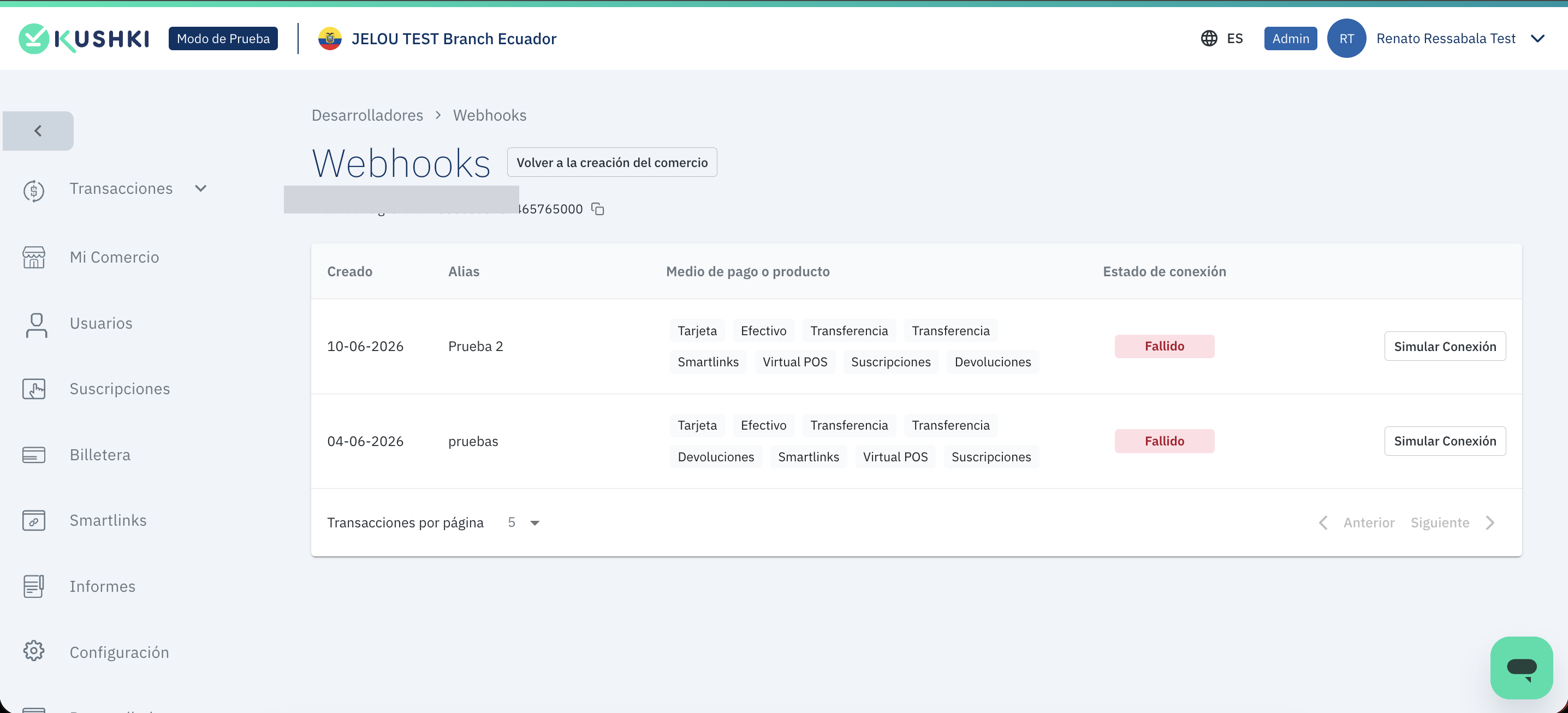
Task: Open the chat support bubble
Action: (1521, 668)
